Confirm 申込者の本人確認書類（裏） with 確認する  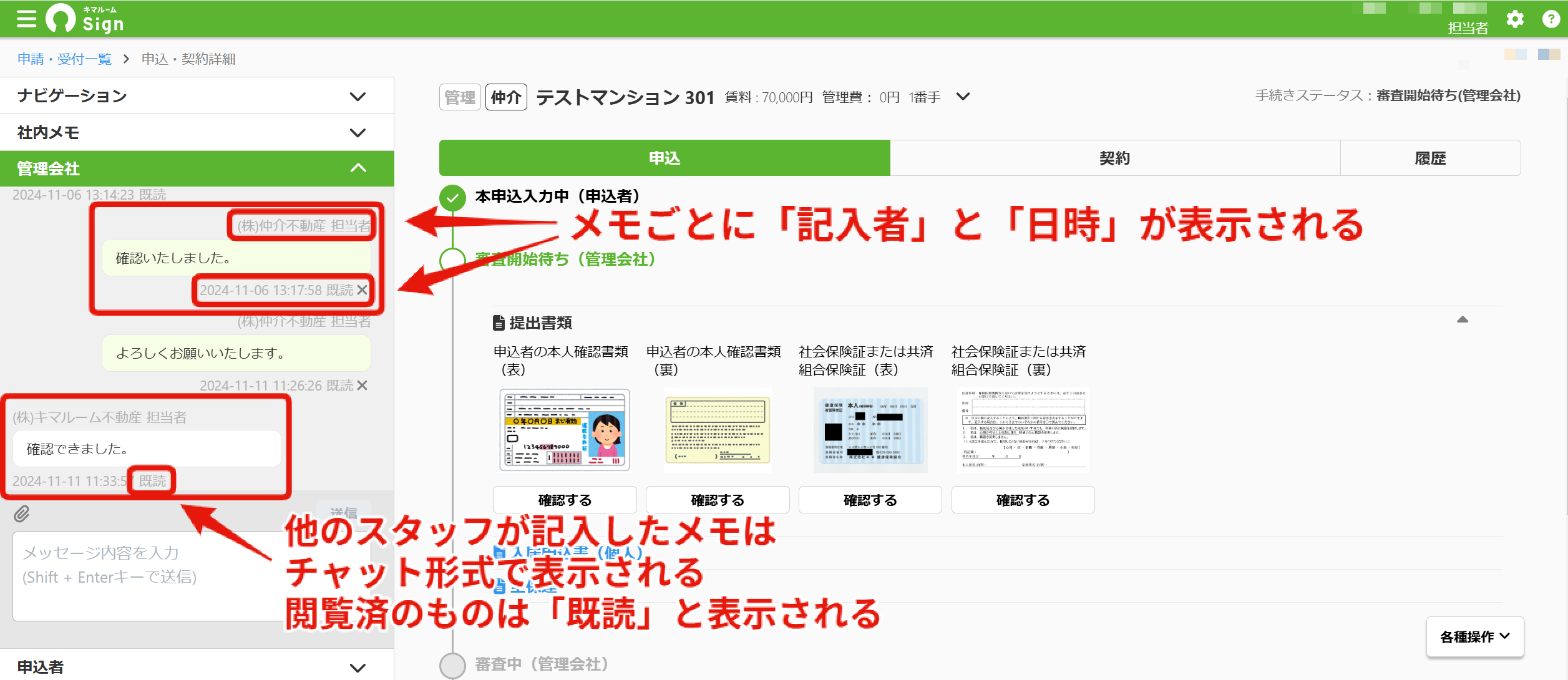[x=718, y=500]
